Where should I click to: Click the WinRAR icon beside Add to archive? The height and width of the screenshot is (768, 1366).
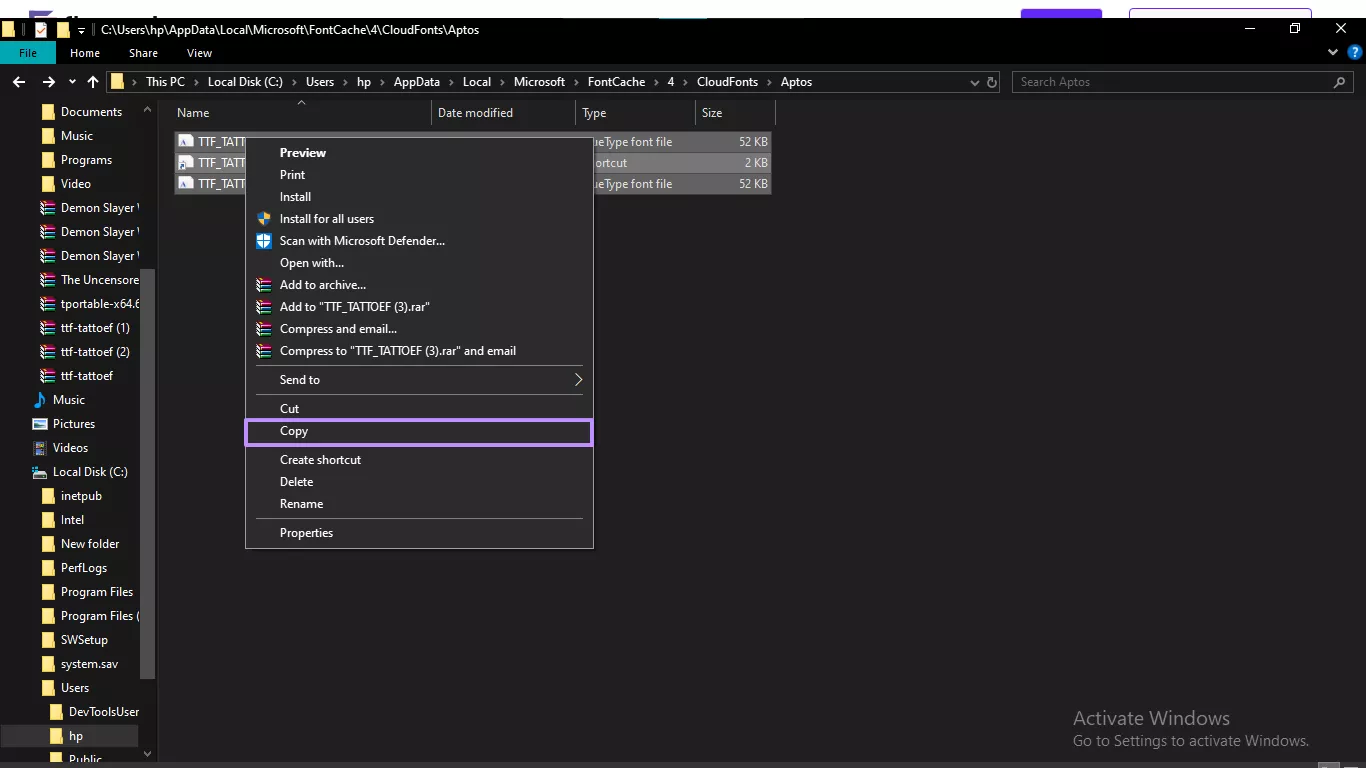tap(263, 285)
